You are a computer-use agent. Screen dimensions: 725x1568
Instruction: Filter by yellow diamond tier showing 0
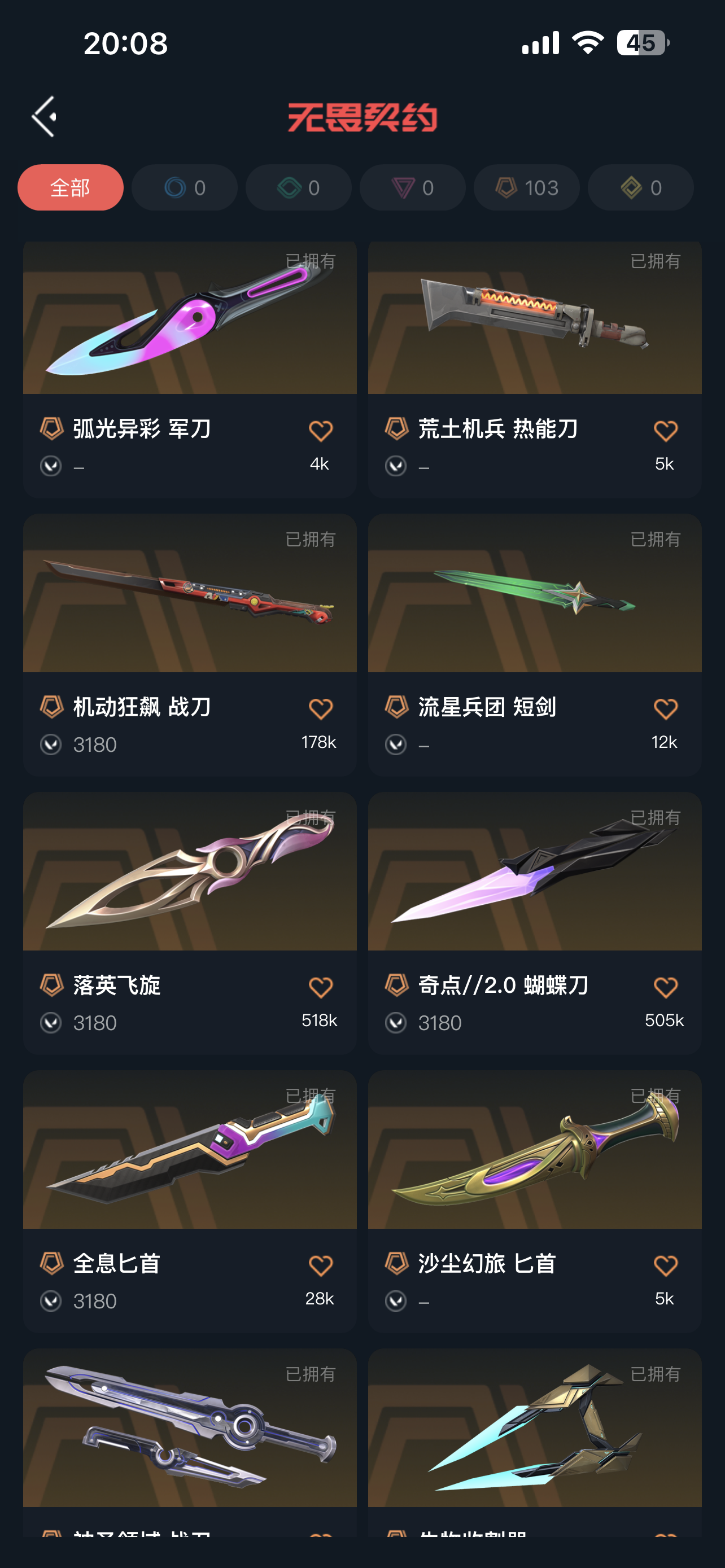click(640, 187)
